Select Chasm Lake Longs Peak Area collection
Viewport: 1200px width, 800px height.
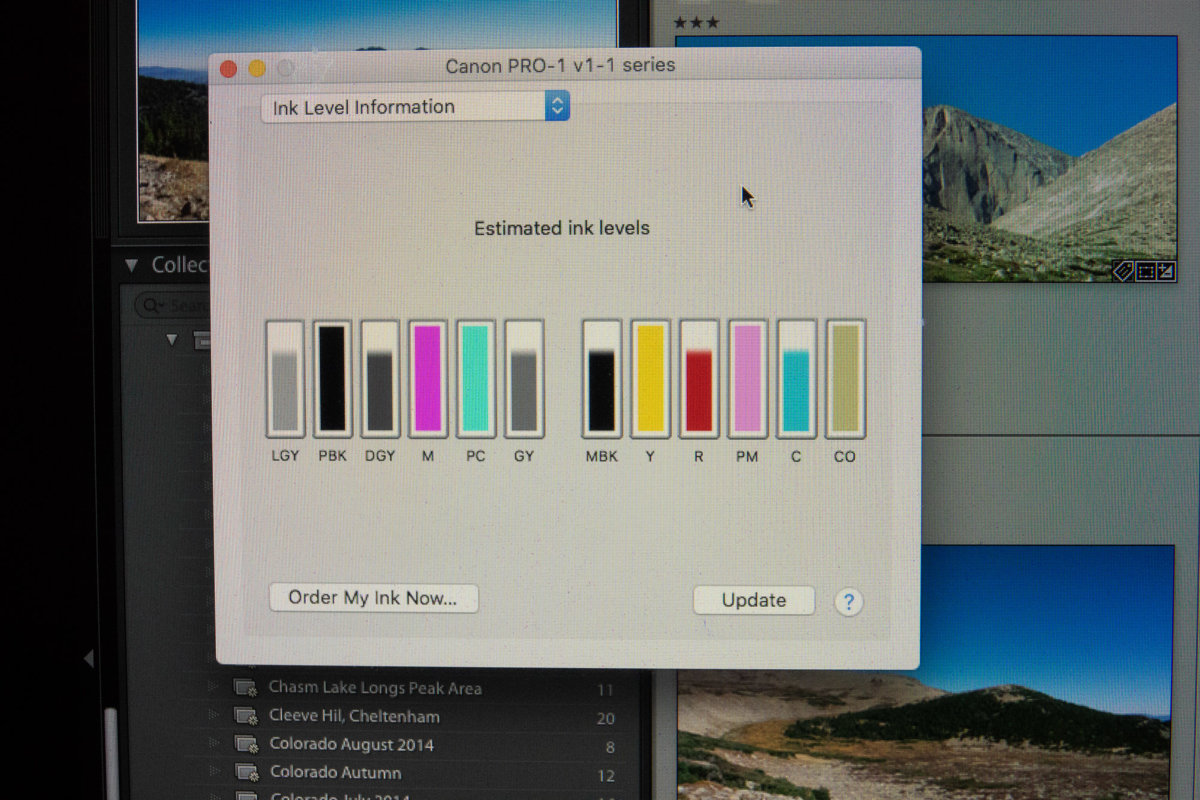pyautogui.click(x=375, y=688)
